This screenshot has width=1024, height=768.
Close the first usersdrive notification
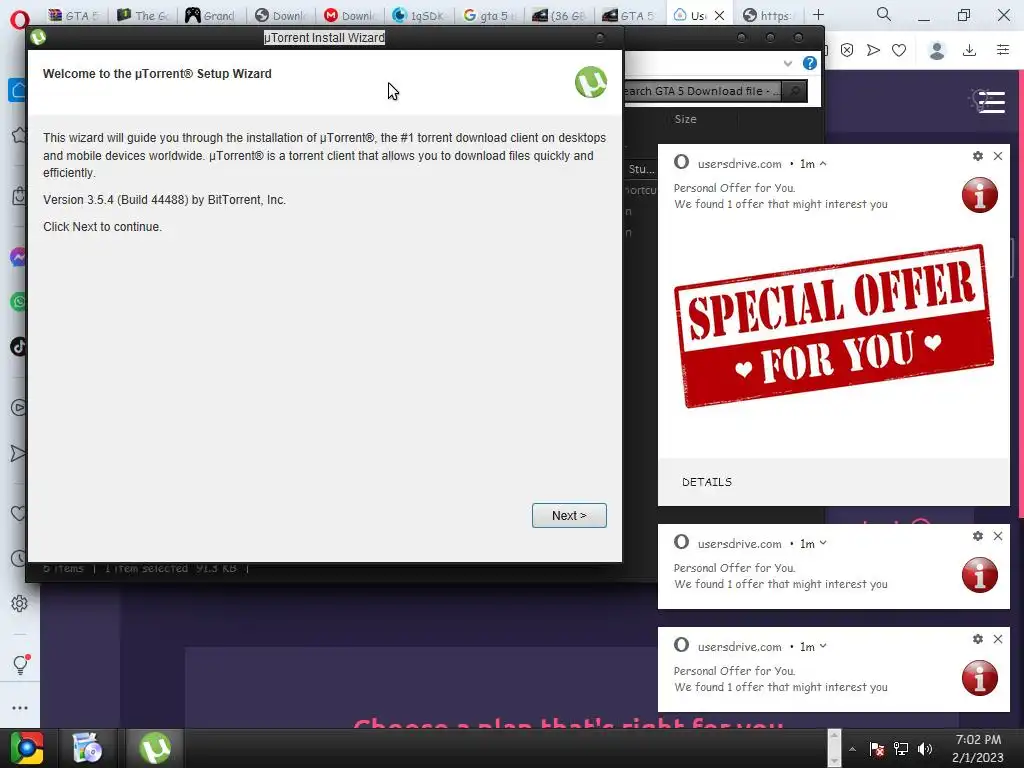[998, 156]
